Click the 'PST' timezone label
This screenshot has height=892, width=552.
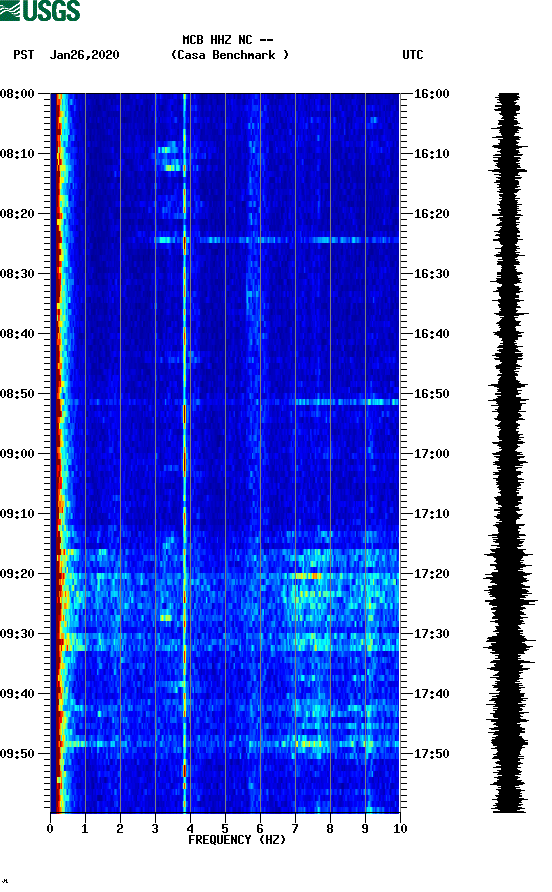coord(23,55)
